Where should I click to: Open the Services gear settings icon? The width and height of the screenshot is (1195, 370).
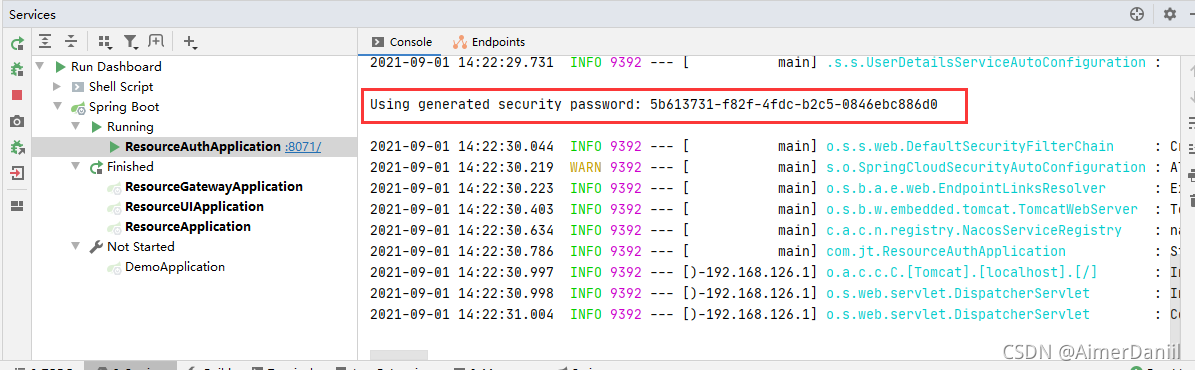point(1169,14)
